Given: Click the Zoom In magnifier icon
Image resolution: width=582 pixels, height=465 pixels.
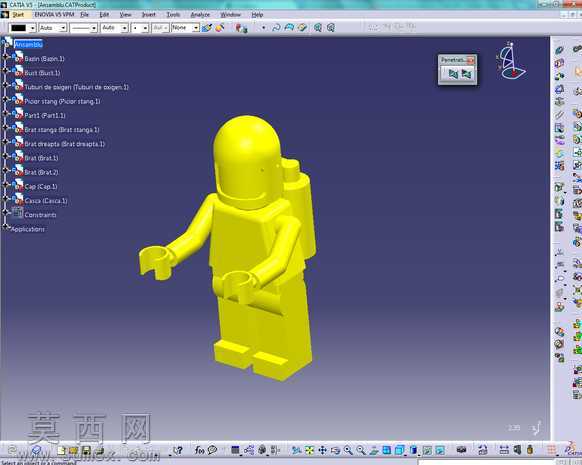Looking at the screenshot, I should pyautogui.click(x=348, y=450).
